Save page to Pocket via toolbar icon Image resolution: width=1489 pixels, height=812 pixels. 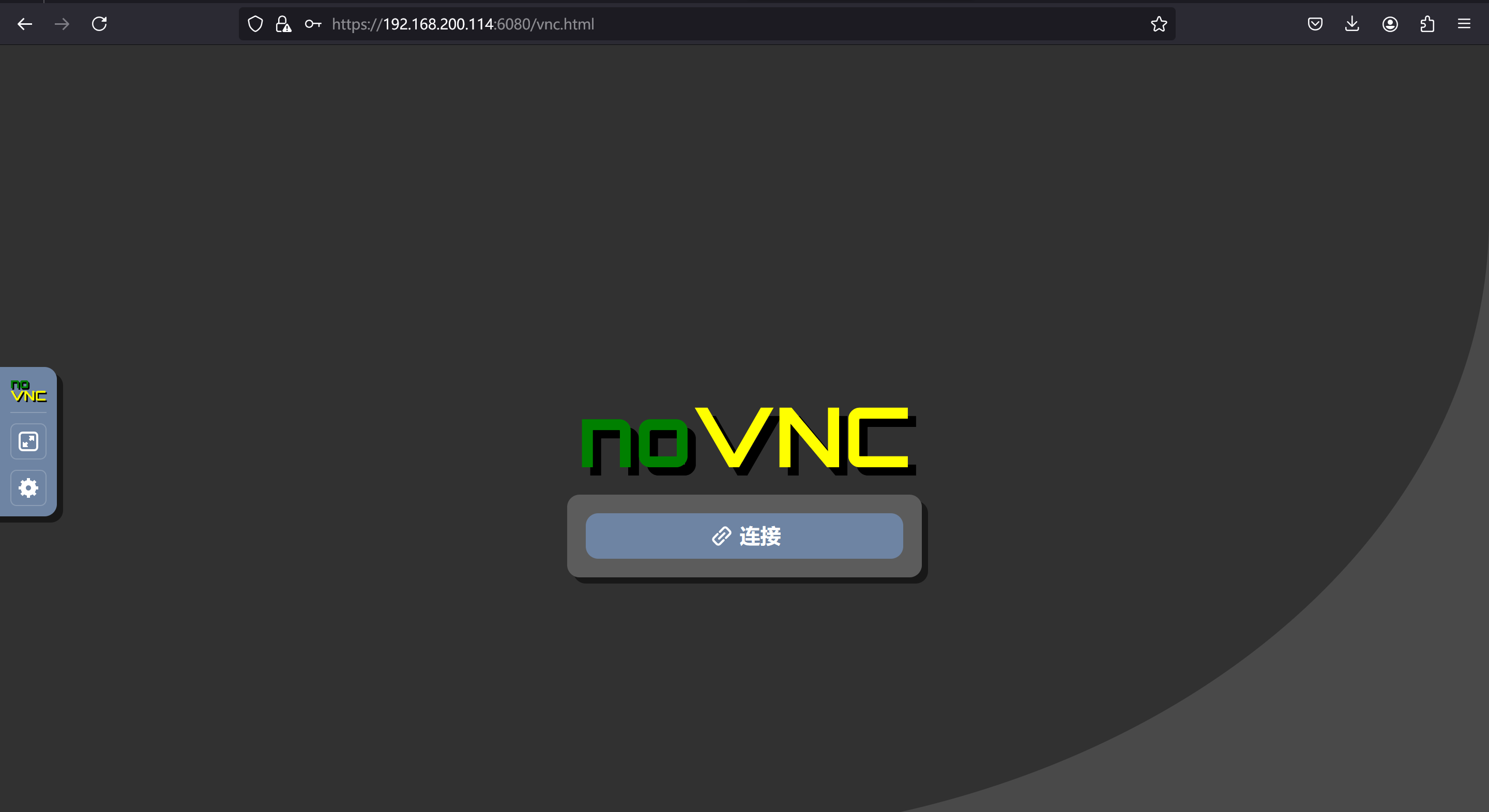click(1315, 24)
